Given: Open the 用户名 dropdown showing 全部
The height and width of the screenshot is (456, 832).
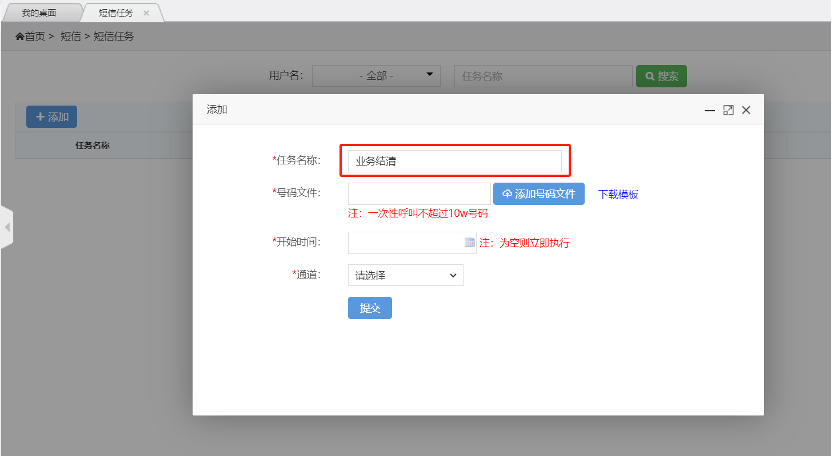Looking at the screenshot, I should 377,76.
